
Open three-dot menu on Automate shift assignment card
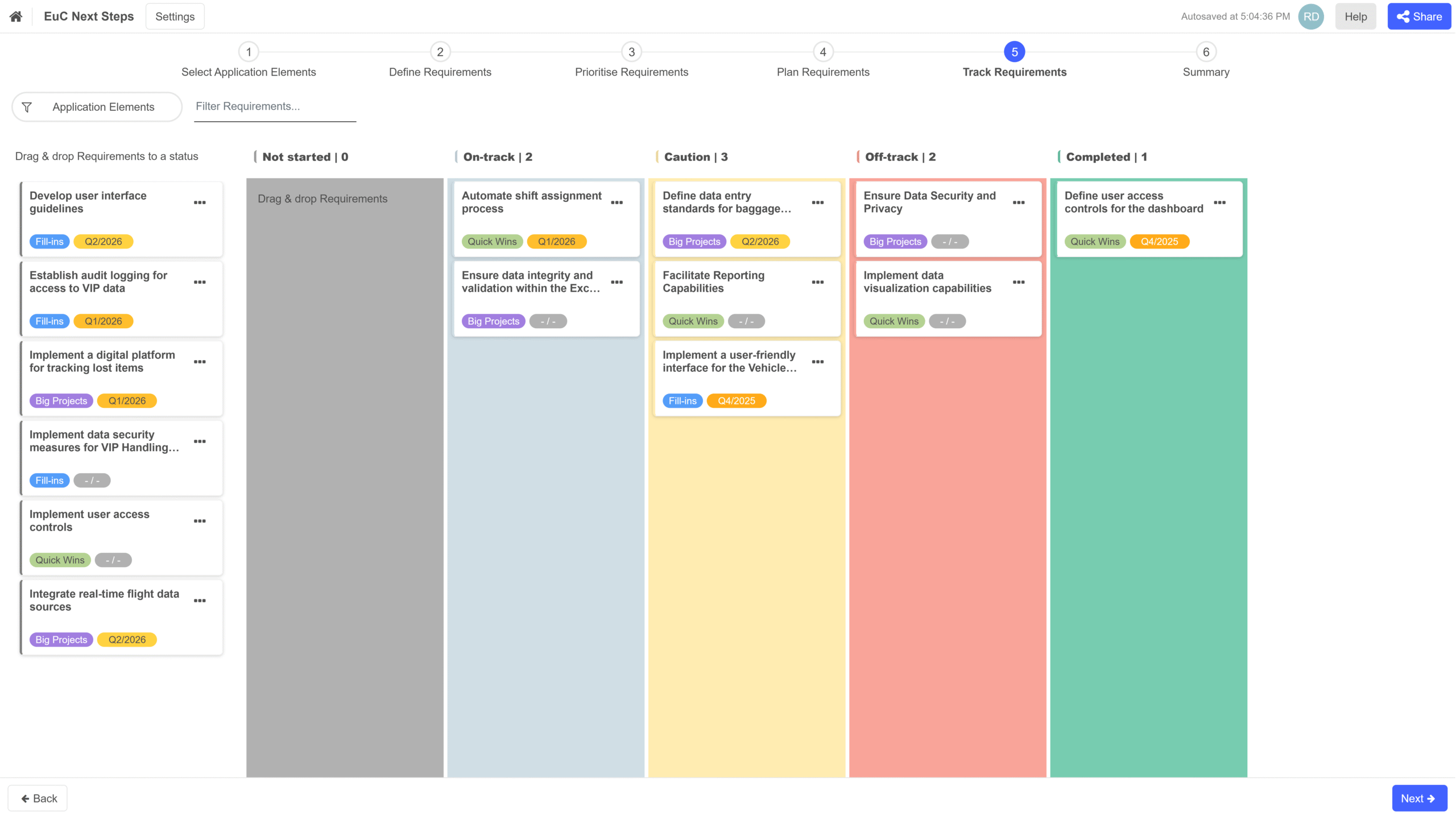click(x=617, y=202)
